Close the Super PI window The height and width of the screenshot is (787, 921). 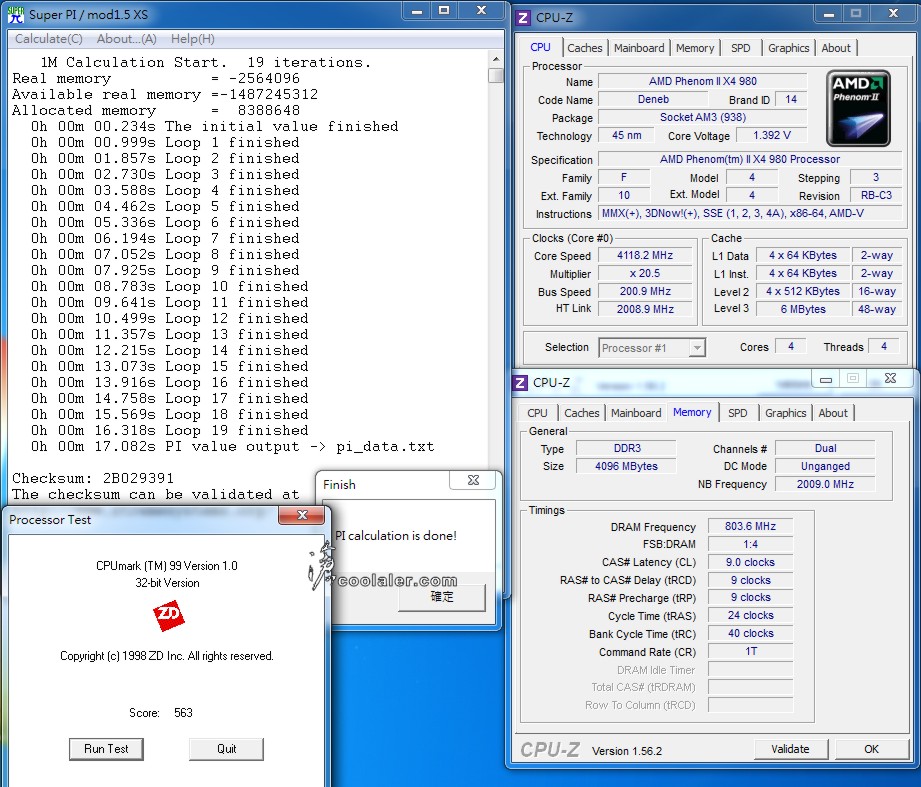[x=481, y=11]
